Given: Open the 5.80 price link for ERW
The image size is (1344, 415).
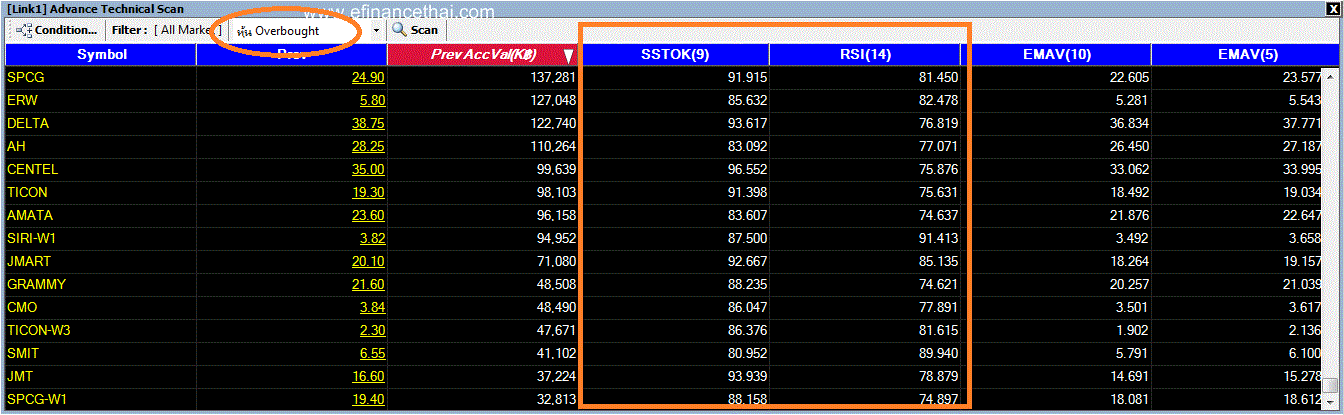Looking at the screenshot, I should pos(372,100).
